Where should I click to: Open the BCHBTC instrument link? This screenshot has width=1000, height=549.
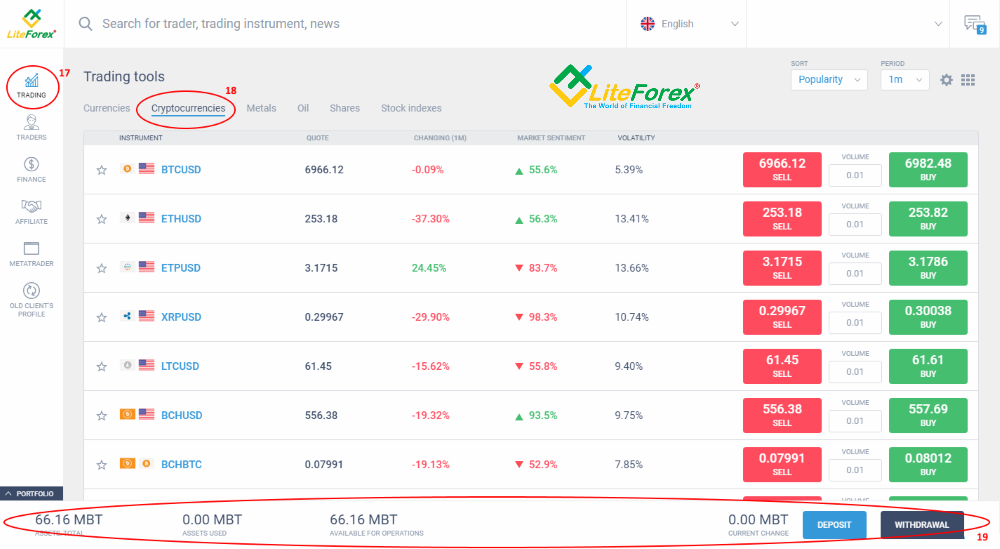coord(181,464)
